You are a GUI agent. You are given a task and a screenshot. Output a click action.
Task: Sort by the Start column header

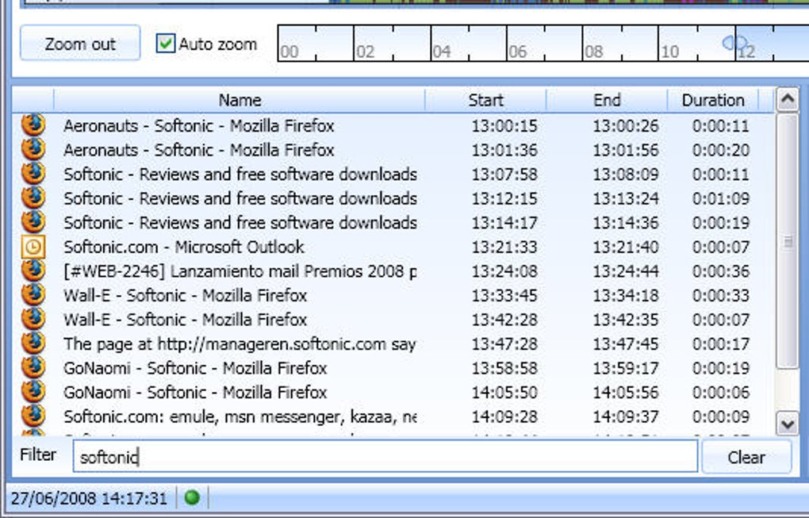[x=486, y=100]
